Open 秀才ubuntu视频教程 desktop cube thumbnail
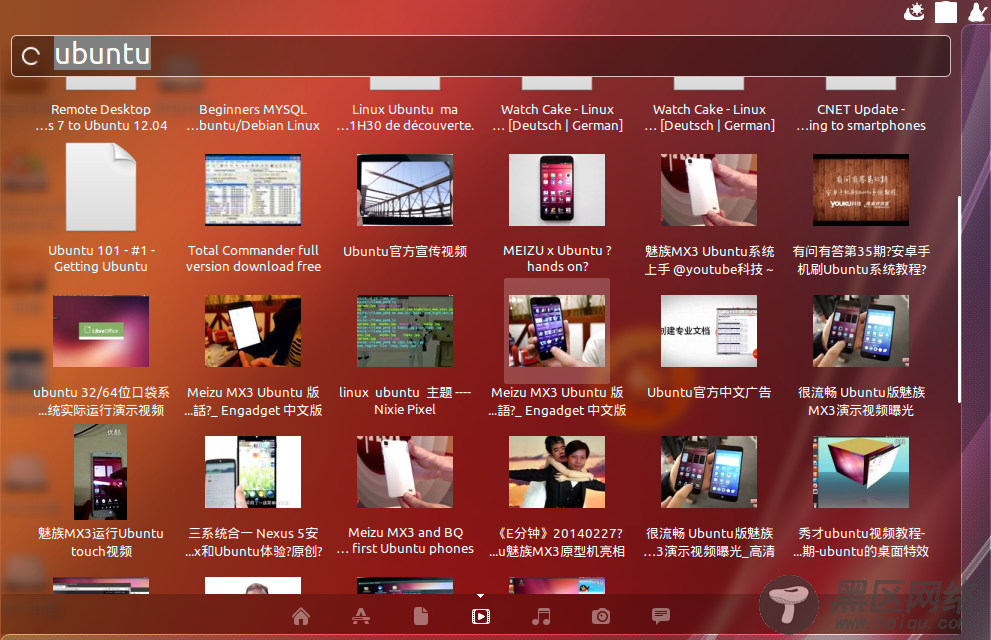 pyautogui.click(x=861, y=472)
